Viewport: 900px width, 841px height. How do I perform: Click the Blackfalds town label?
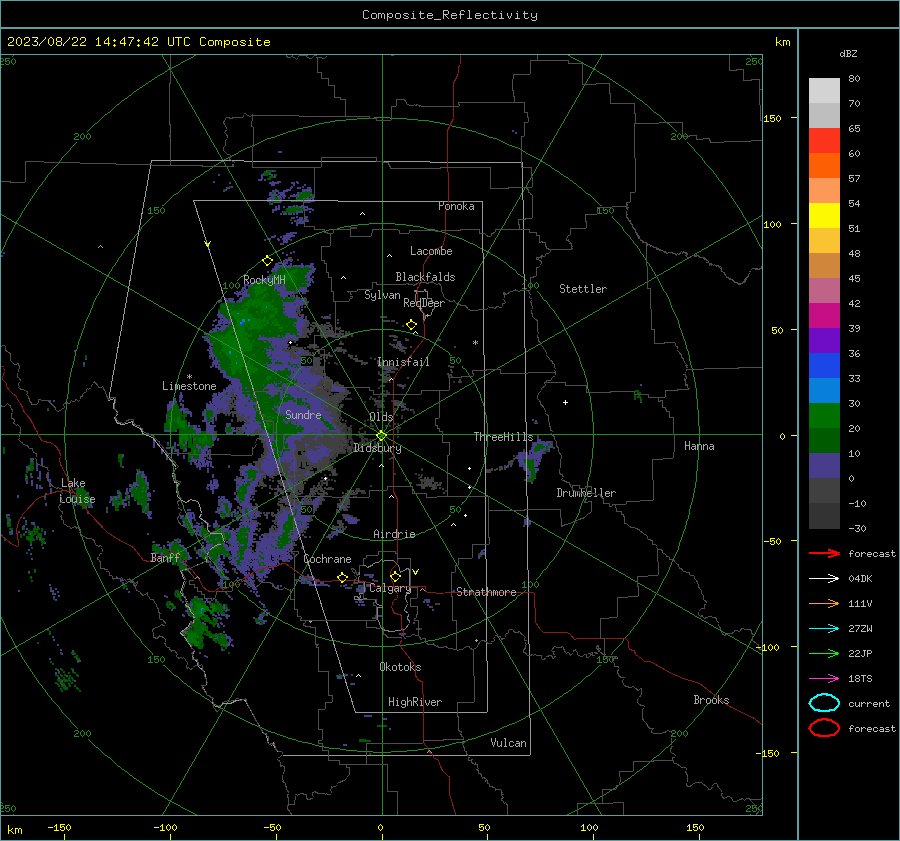coord(425,277)
